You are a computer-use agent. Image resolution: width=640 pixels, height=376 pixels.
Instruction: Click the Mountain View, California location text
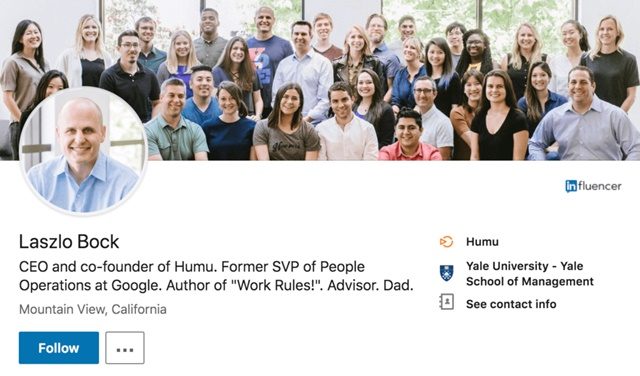point(93,309)
